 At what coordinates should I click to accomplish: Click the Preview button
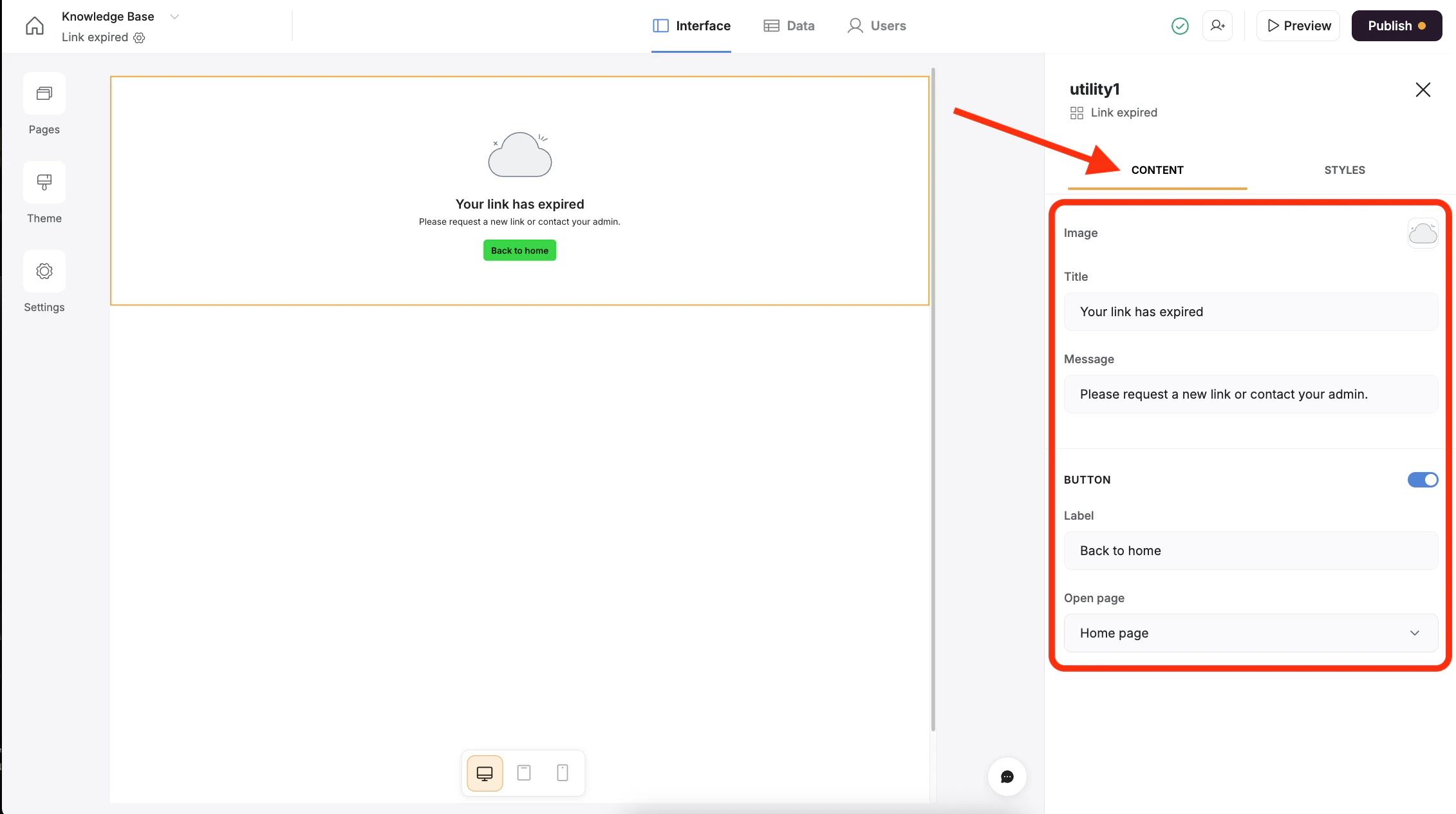(x=1298, y=26)
